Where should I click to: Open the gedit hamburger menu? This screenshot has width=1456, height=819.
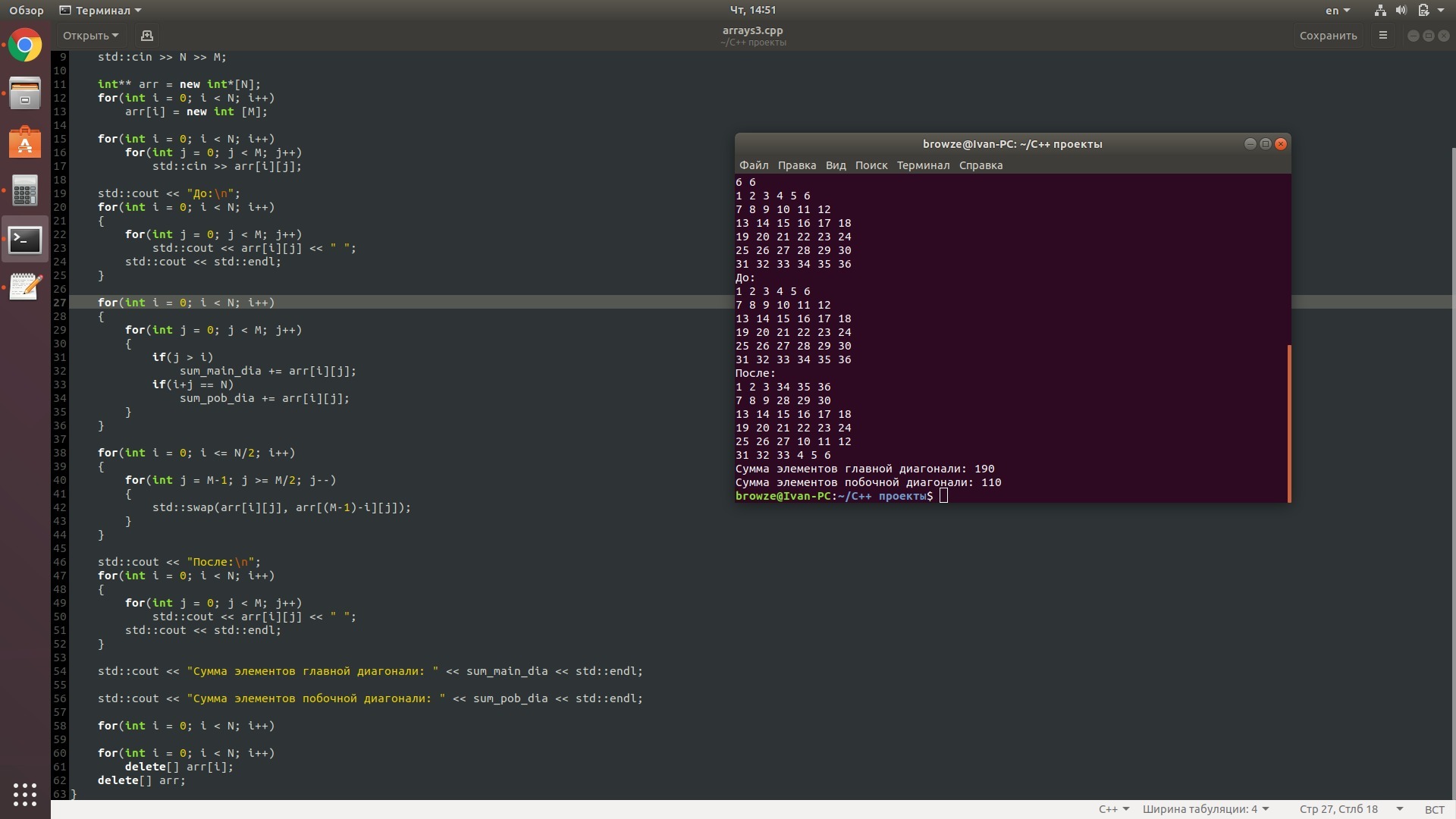[1383, 36]
